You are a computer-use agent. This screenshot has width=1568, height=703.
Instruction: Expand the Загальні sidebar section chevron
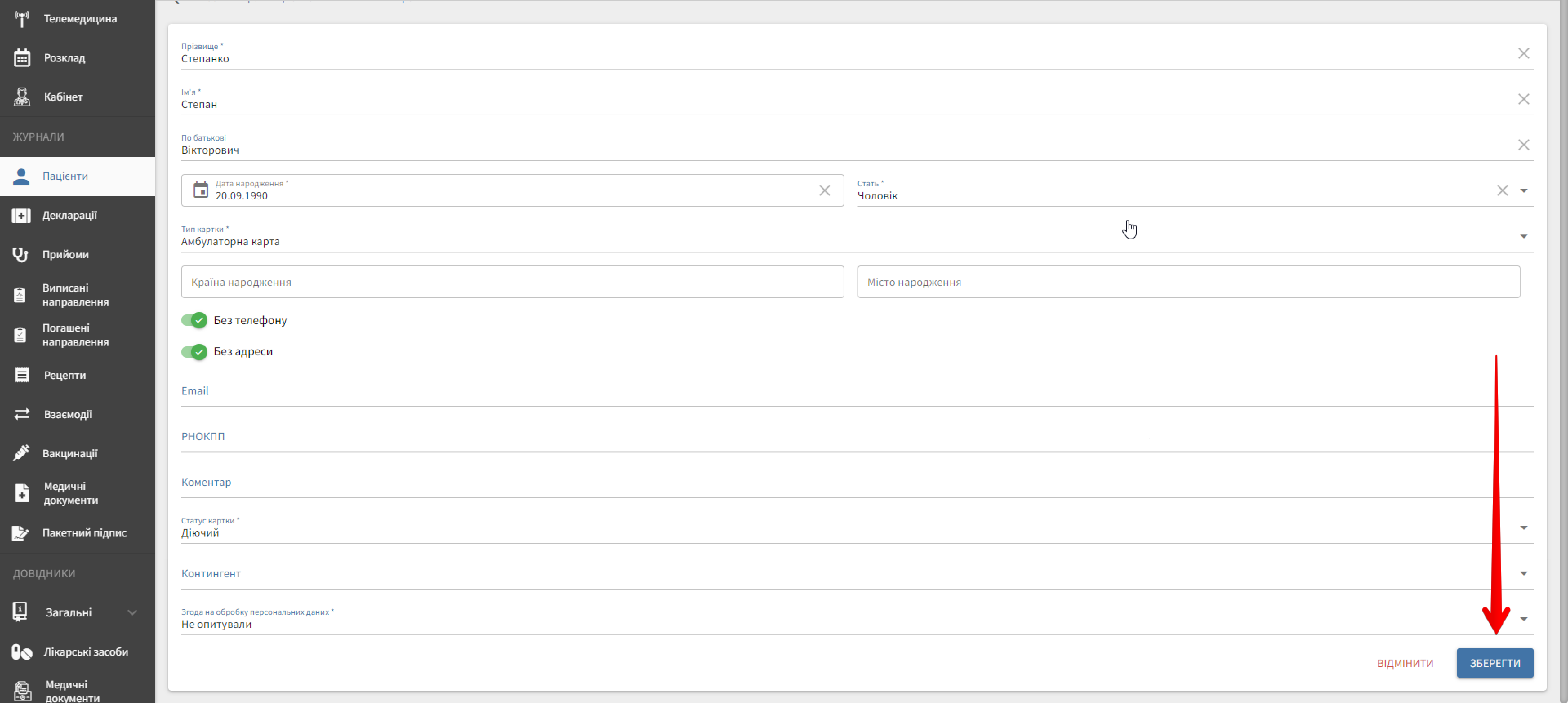coord(132,612)
